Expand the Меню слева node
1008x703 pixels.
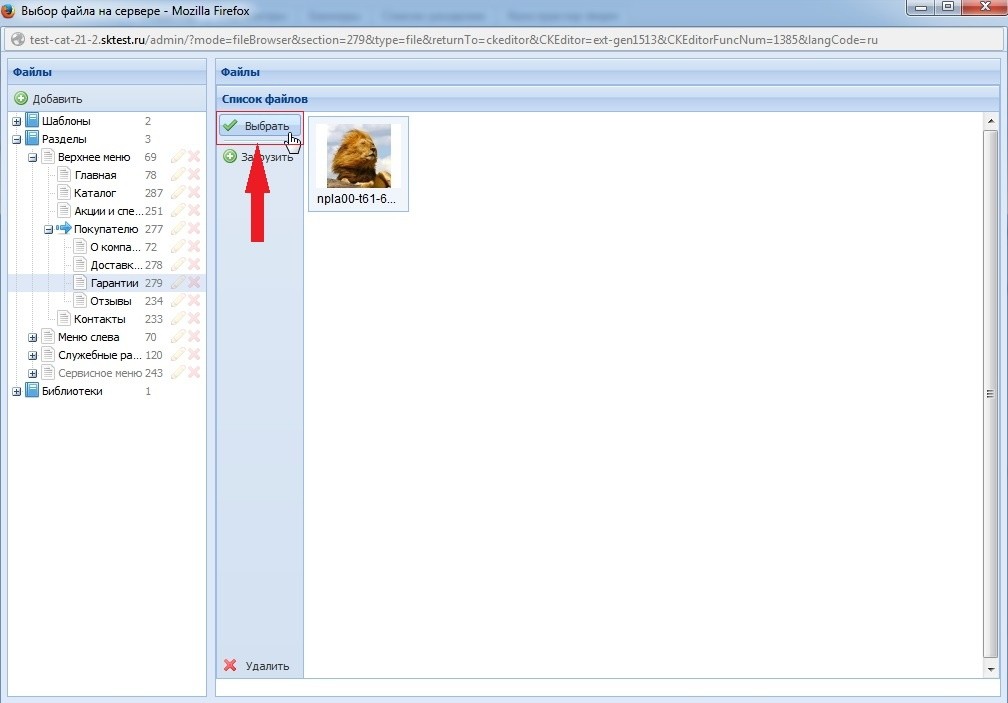click(33, 338)
